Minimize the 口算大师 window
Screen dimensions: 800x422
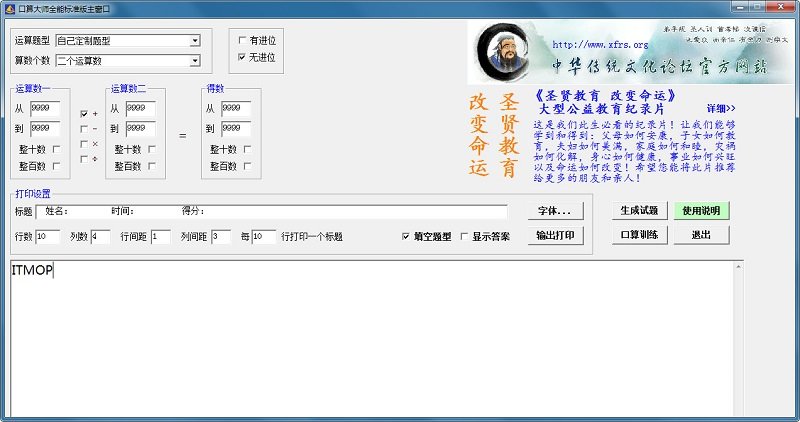click(740, 7)
